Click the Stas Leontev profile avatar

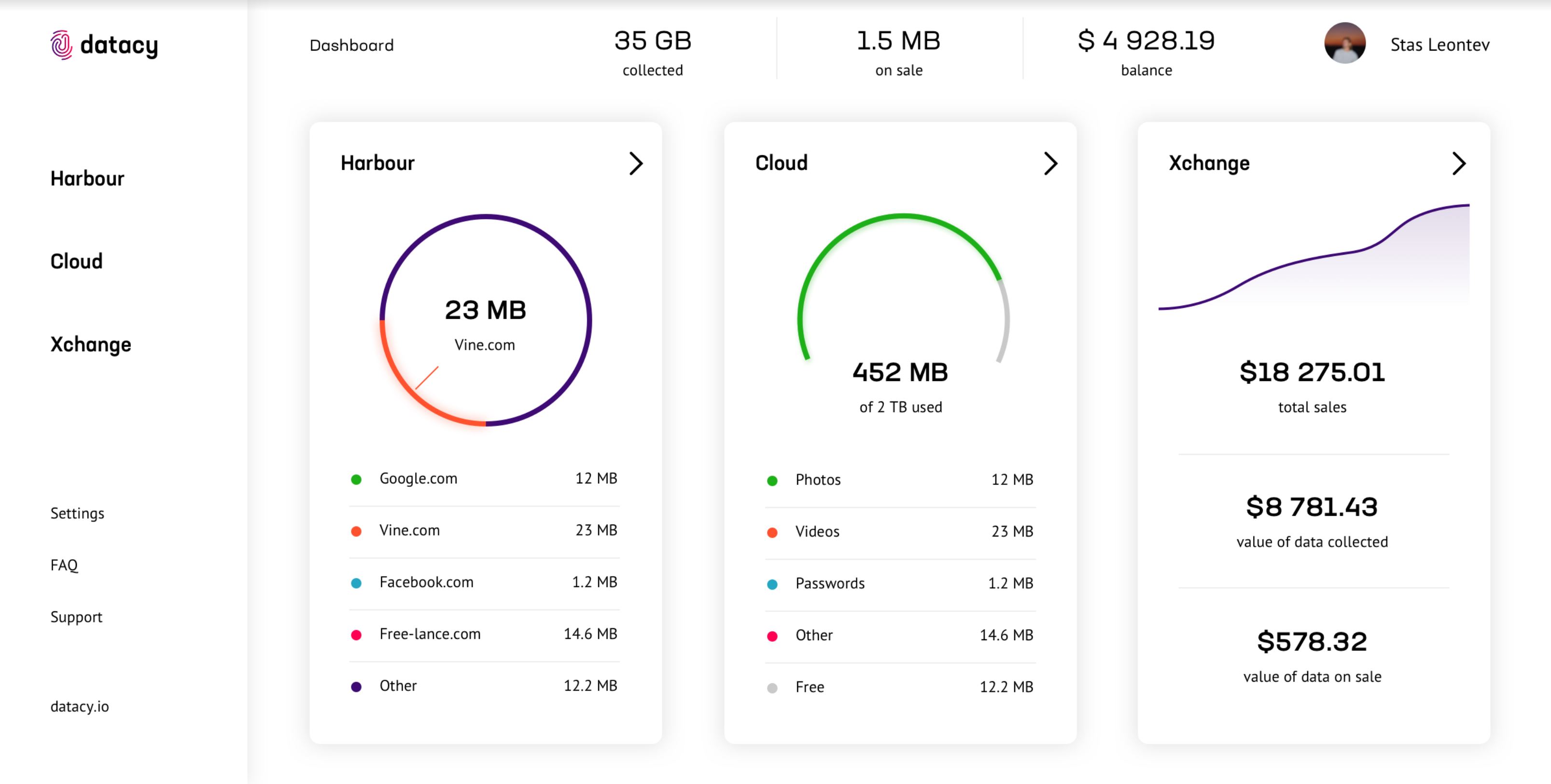[x=1344, y=43]
